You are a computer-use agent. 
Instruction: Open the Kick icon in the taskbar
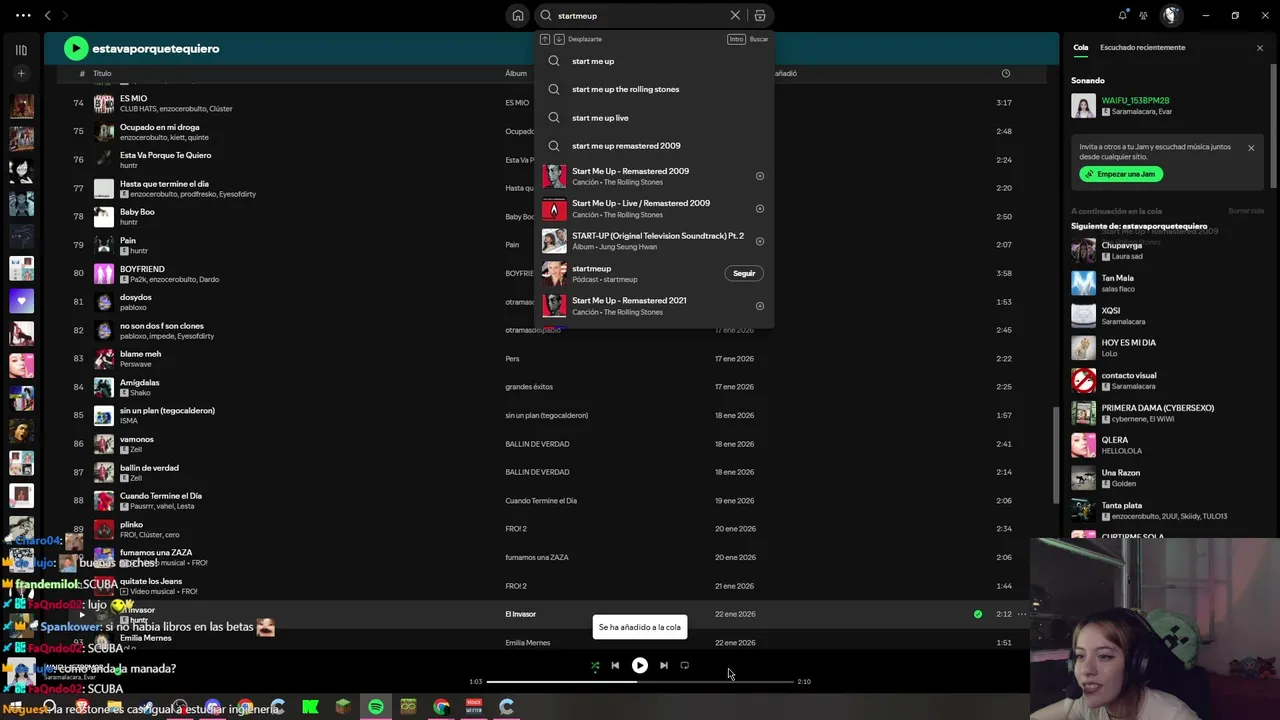point(310,707)
